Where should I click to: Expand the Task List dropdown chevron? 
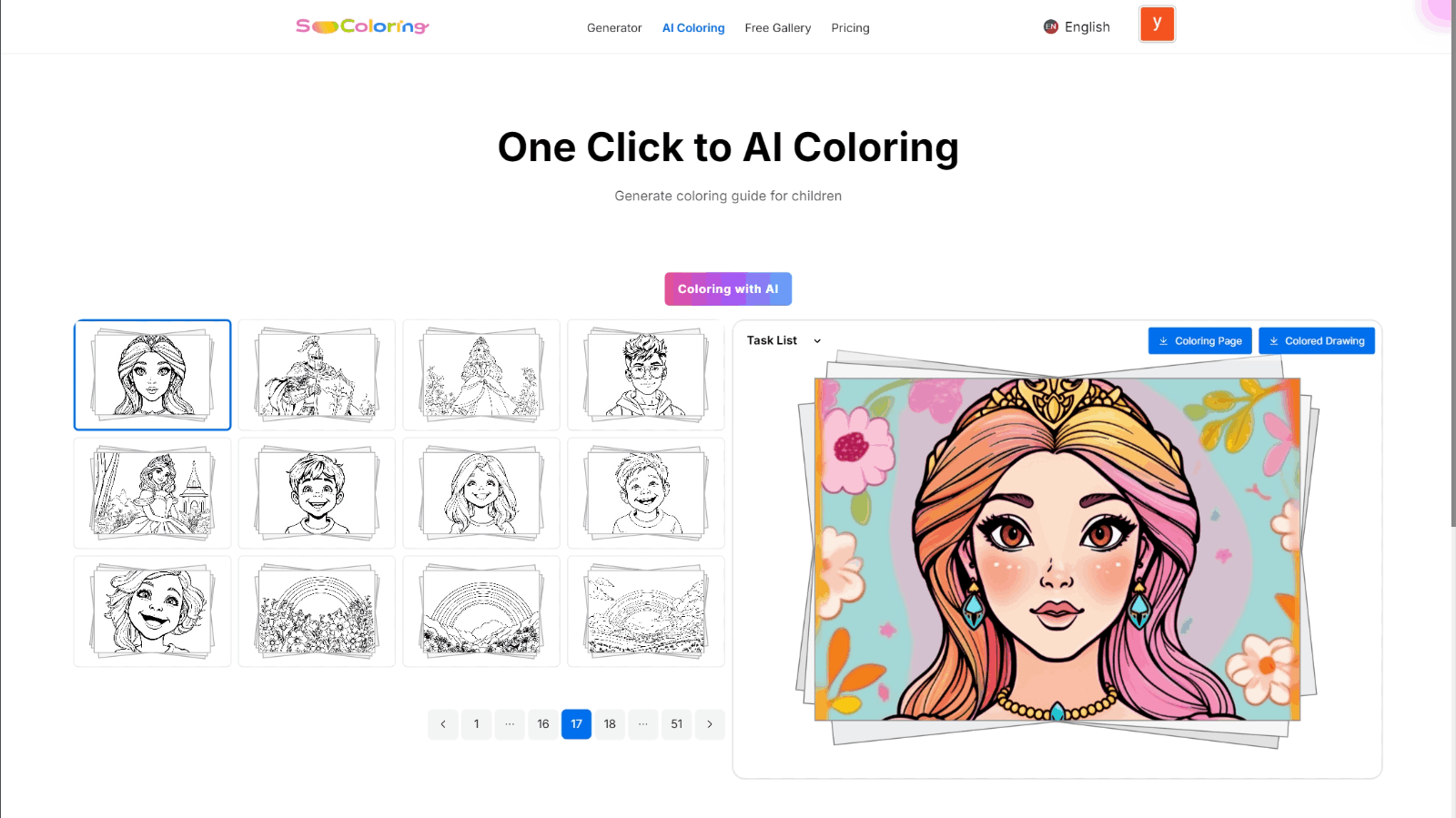pos(817,341)
